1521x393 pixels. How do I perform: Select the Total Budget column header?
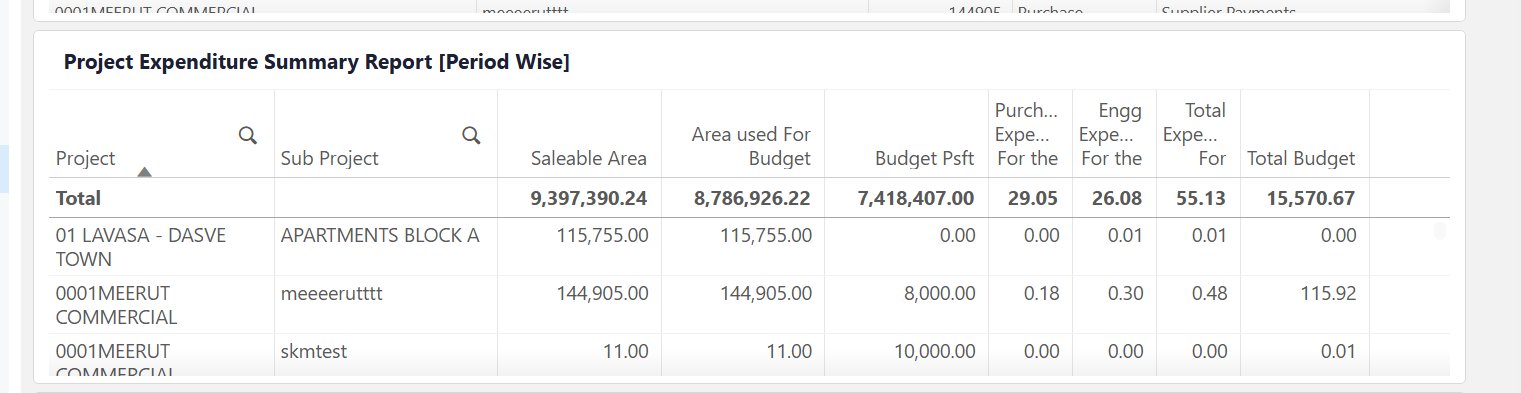point(1301,158)
